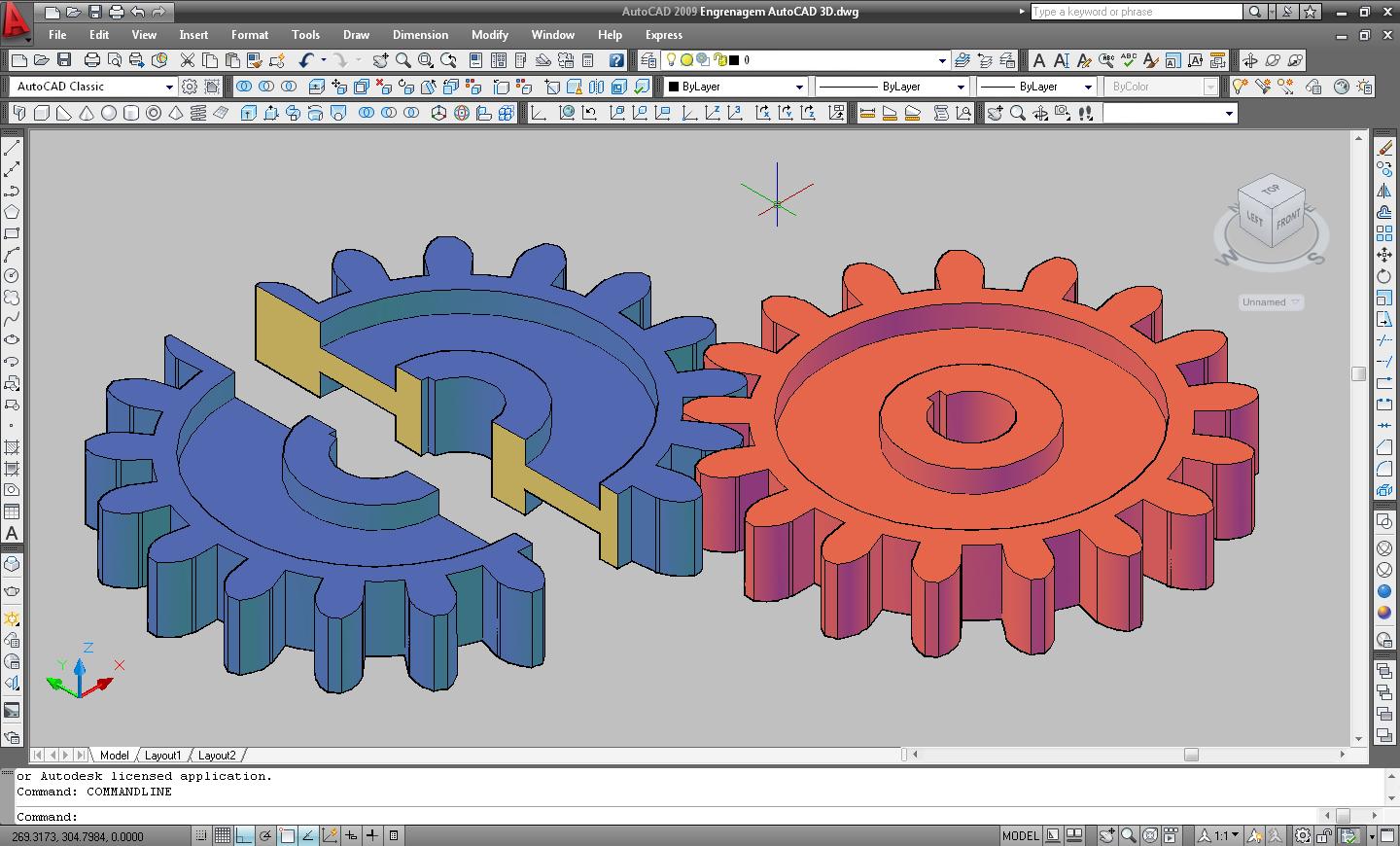Launch Help via the question mark icon
The image size is (1400, 846).
[x=617, y=59]
